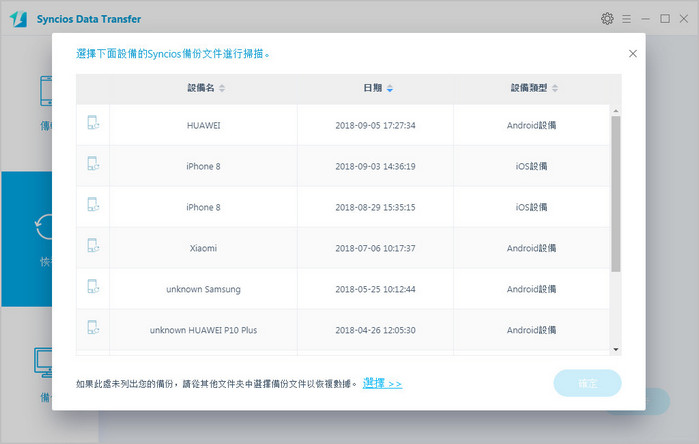699x444 pixels.
Task: Select the unknown HUAWEI P10 Plus entry
Action: pos(203,330)
